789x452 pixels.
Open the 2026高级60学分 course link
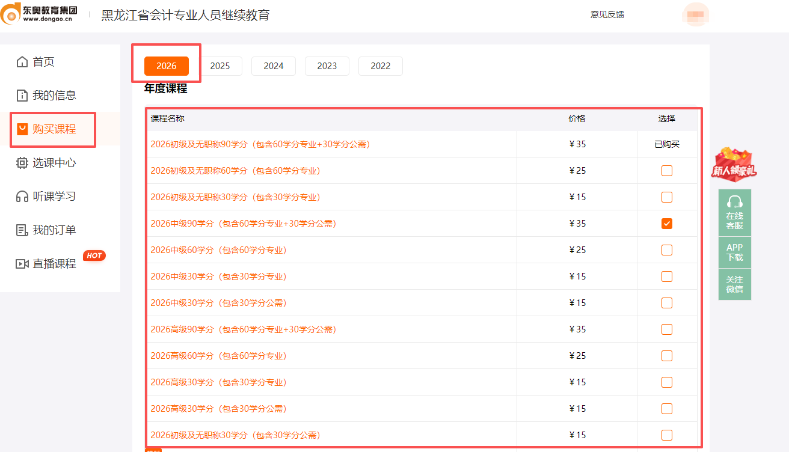tap(218, 356)
